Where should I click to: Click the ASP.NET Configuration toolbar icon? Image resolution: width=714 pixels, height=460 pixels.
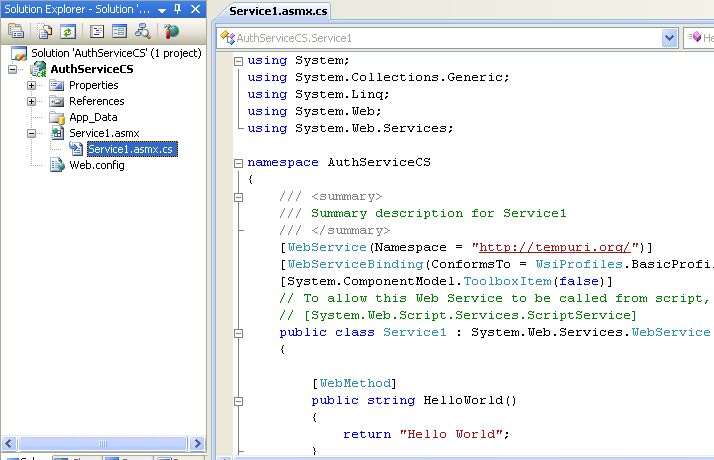coord(171,31)
